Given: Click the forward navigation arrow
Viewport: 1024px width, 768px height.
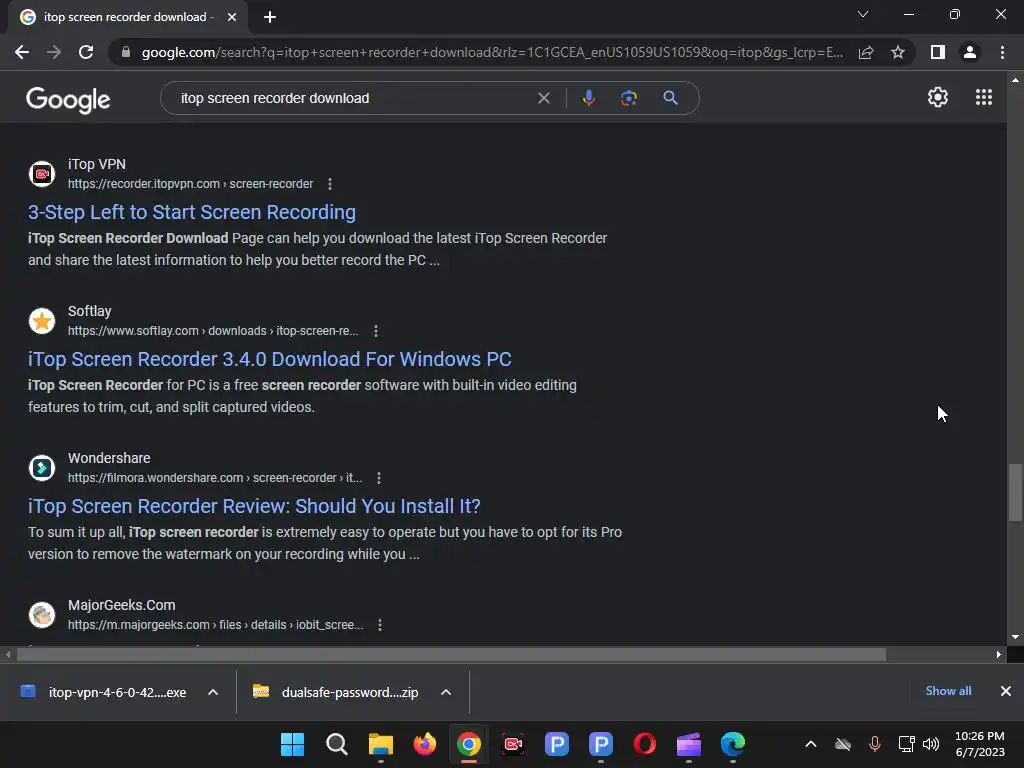Looking at the screenshot, I should pyautogui.click(x=54, y=52).
